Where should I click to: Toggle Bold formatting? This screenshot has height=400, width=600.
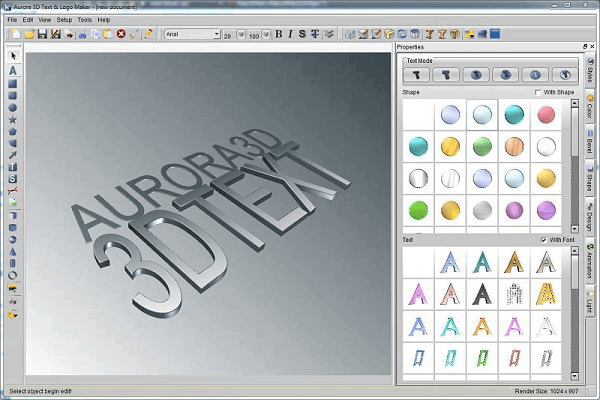click(279, 34)
